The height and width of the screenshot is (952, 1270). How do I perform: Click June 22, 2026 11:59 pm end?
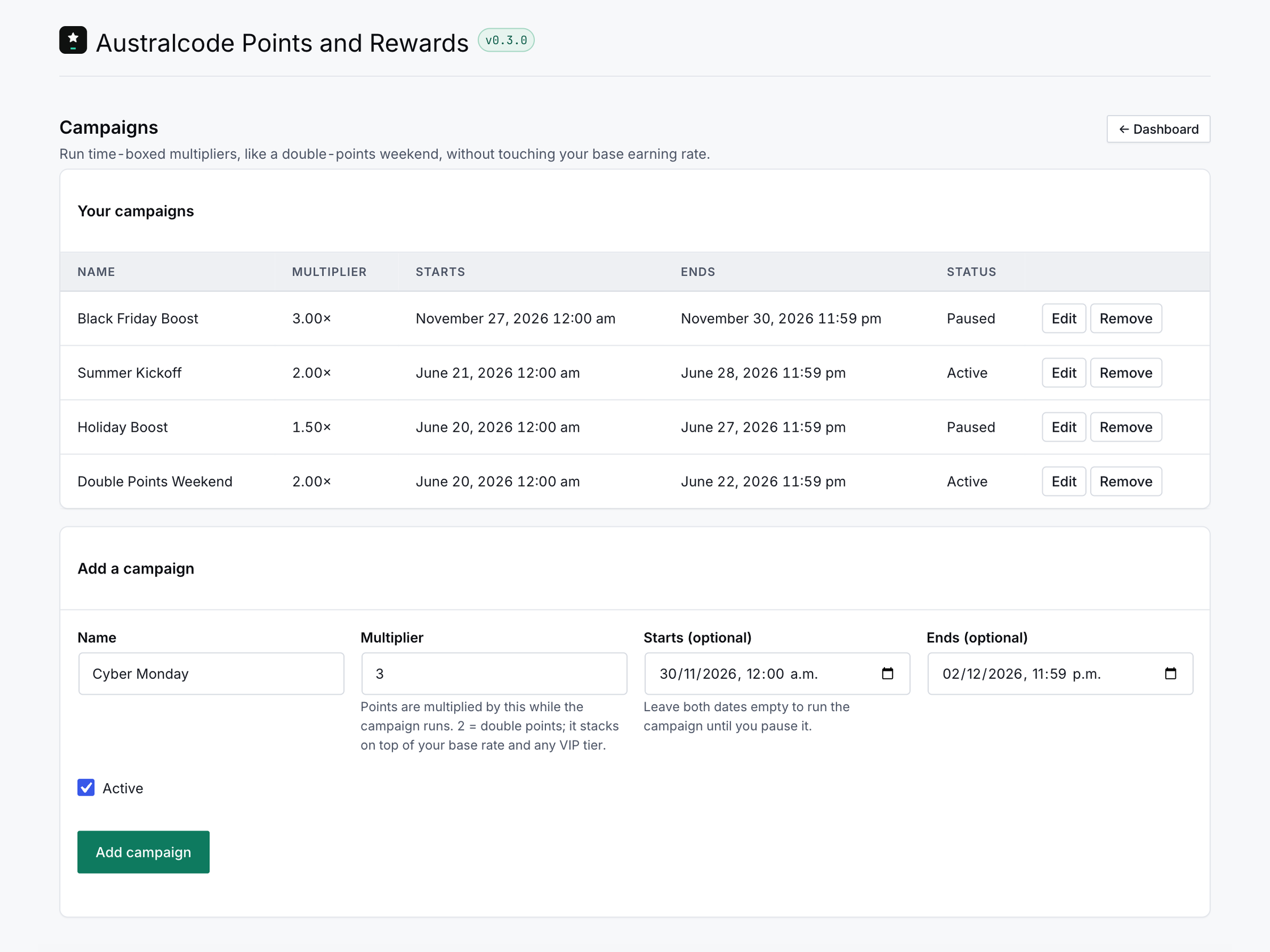pyautogui.click(x=763, y=482)
